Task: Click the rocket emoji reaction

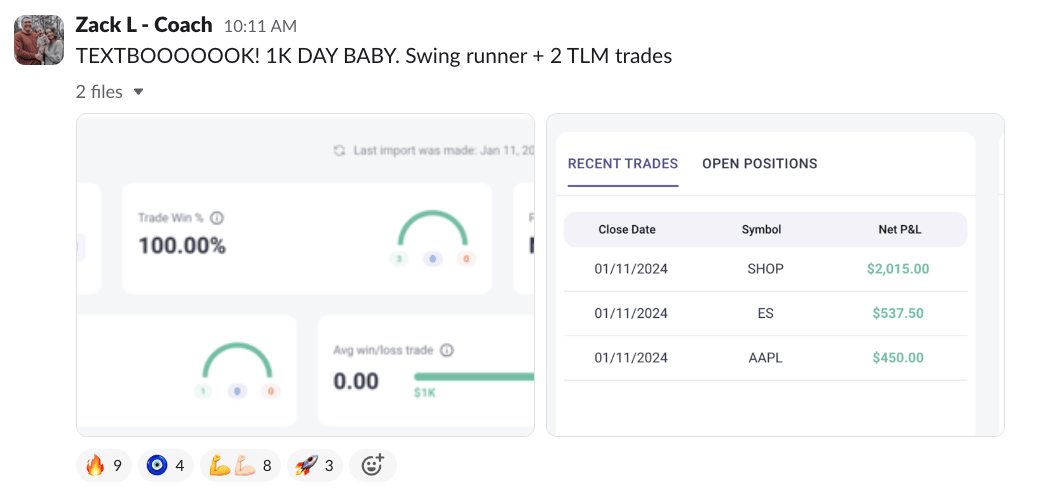Action: (314, 465)
